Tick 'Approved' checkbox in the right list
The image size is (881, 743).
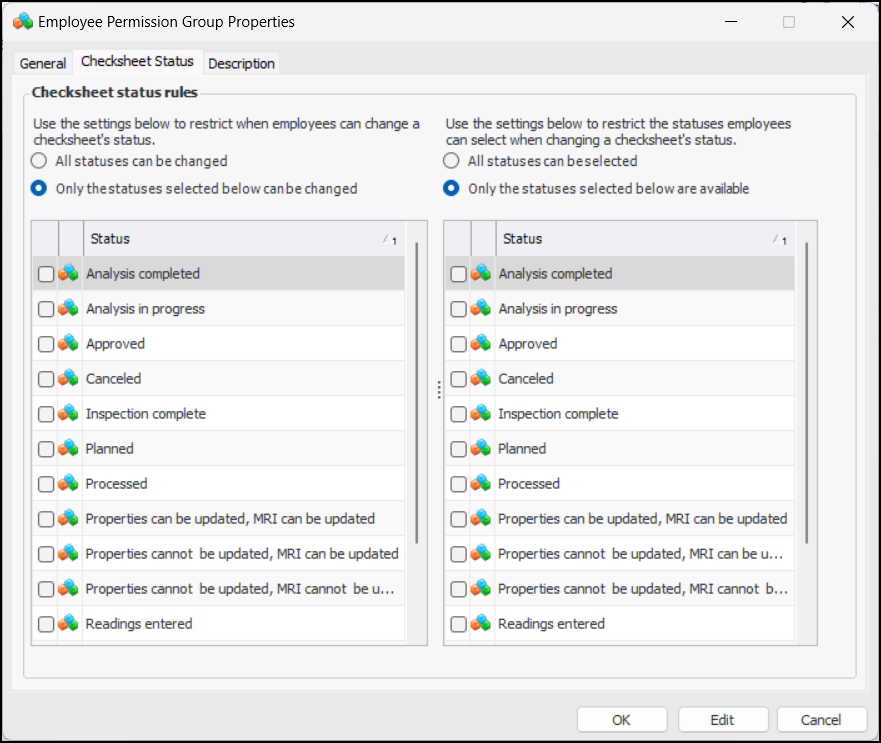(x=459, y=344)
